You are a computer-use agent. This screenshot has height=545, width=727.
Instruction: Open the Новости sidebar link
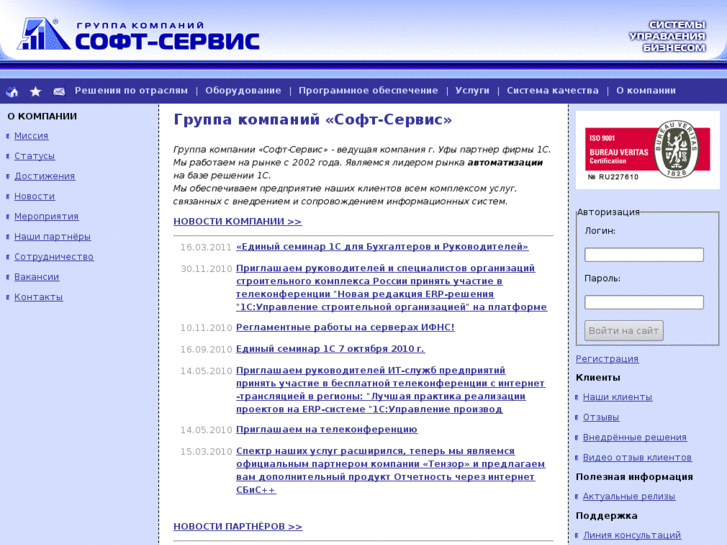34,196
